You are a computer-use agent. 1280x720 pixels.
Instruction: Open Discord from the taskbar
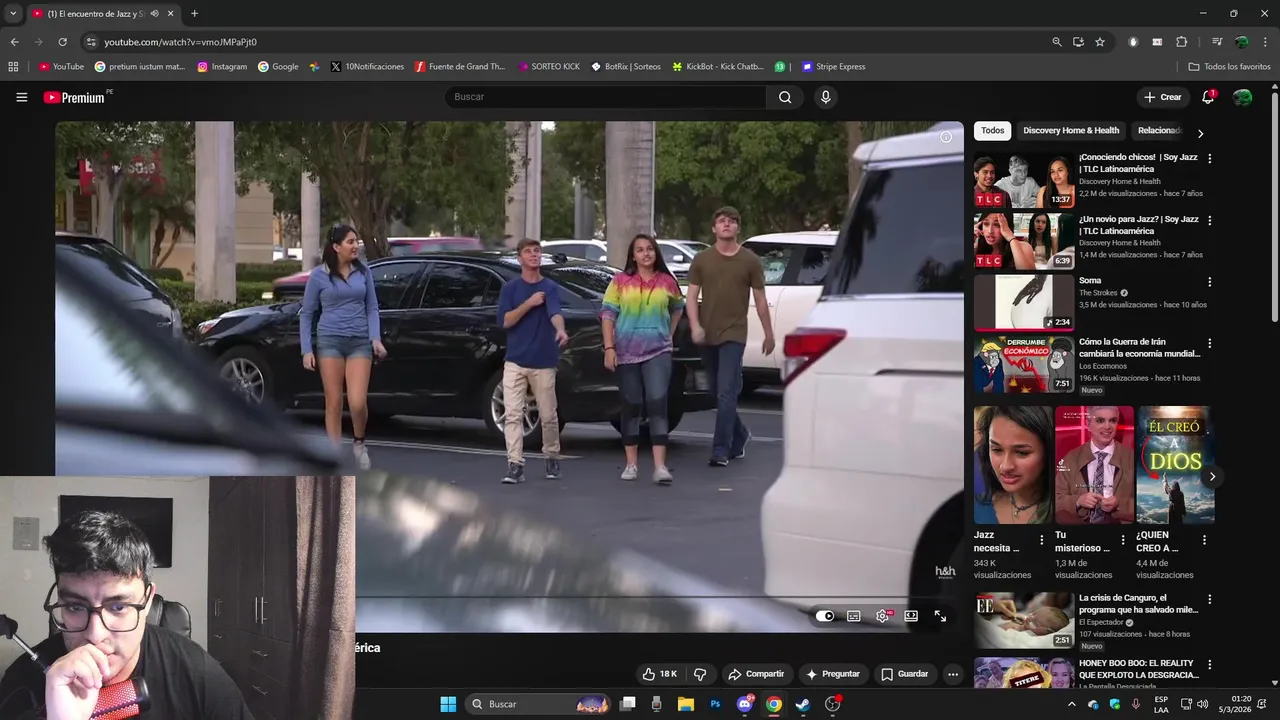pos(745,704)
